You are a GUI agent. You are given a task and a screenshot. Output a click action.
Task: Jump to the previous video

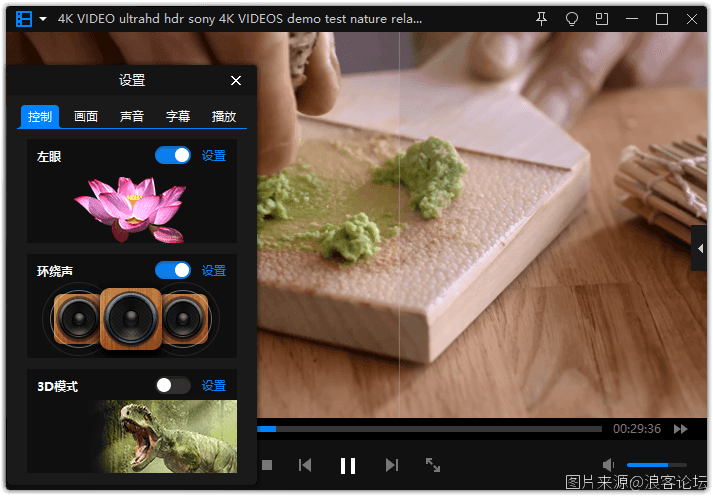pos(305,465)
